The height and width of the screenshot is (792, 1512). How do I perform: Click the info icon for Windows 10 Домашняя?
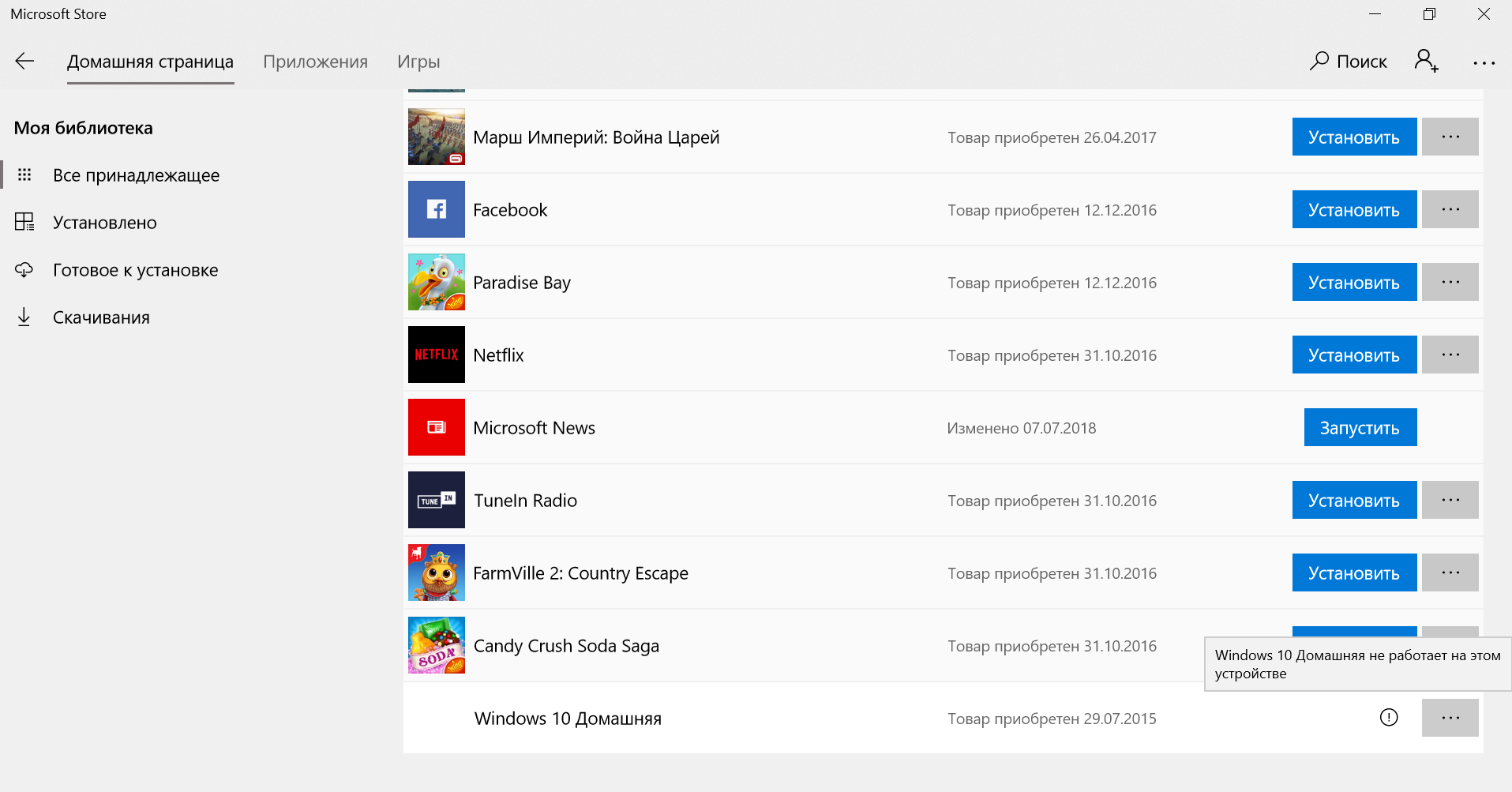[x=1389, y=717]
